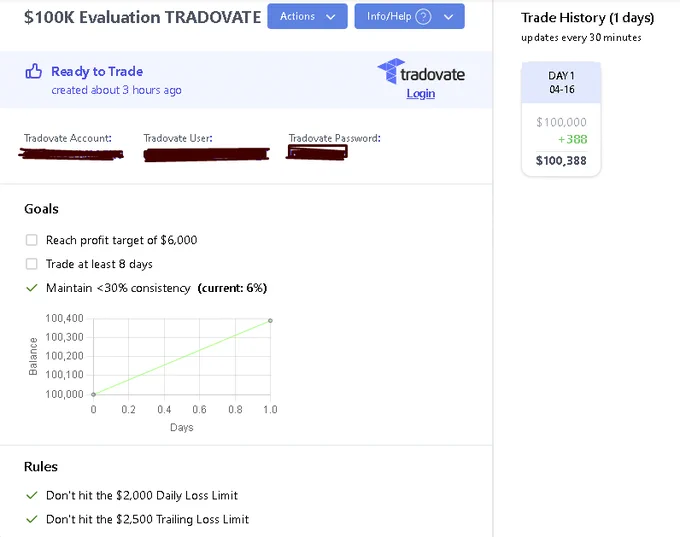Click 'Reach profit target of $6,000' label

[x=121, y=240]
